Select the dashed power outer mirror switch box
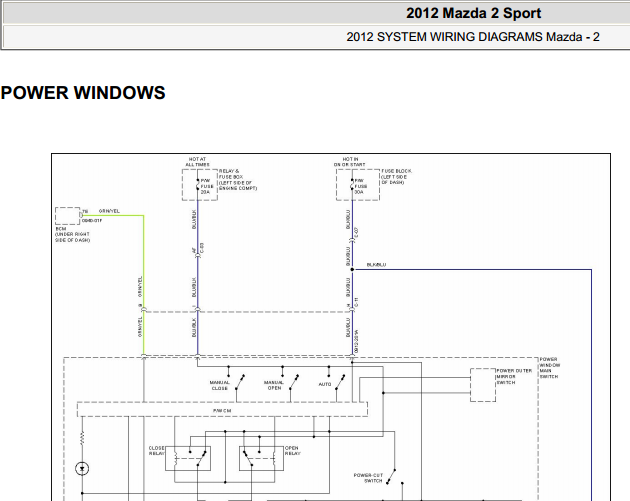Viewport: 630px width, 501px height. 483,385
